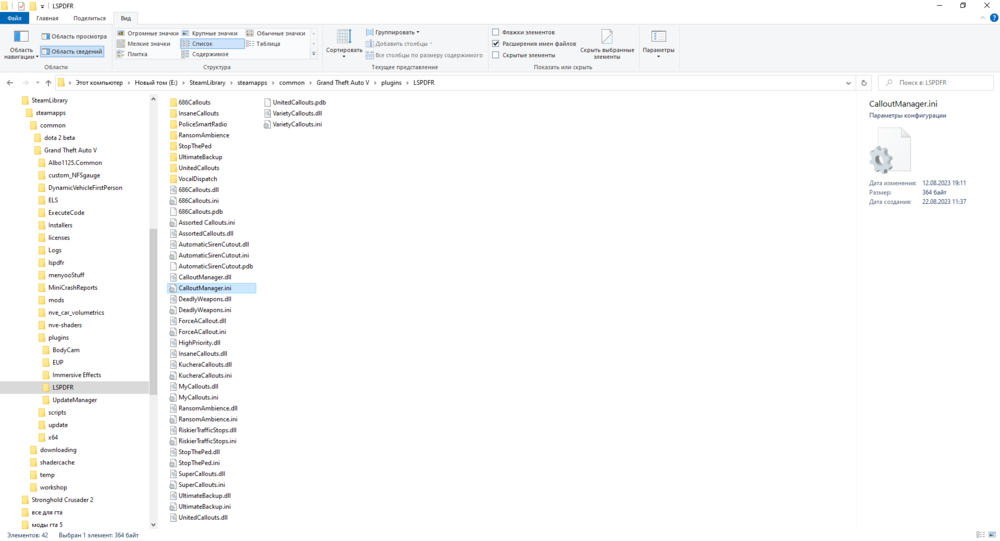Switch to large icons status bar icon
Image resolution: width=1000 pixels, height=541 pixels.
(991, 535)
